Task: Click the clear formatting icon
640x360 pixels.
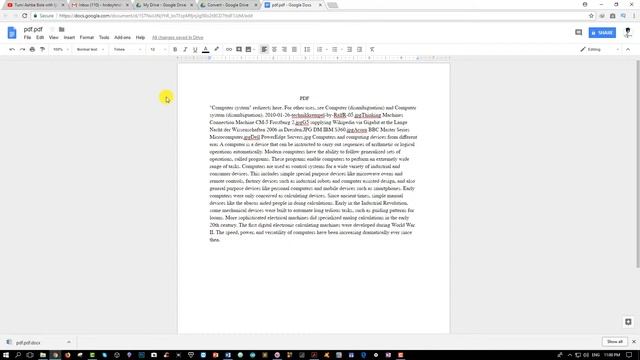Action: [372, 49]
